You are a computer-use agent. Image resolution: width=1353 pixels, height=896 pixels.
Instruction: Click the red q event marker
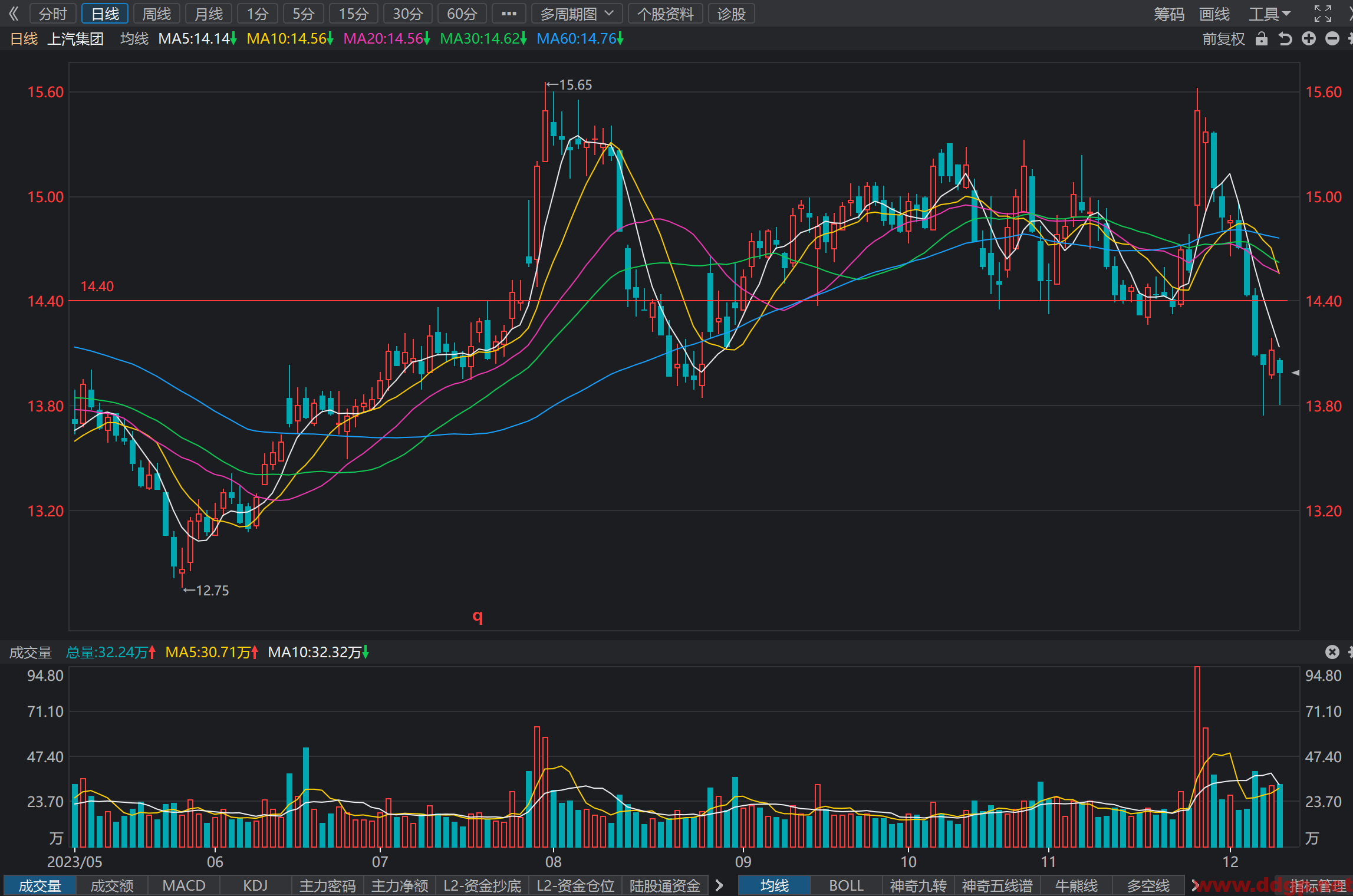(478, 617)
